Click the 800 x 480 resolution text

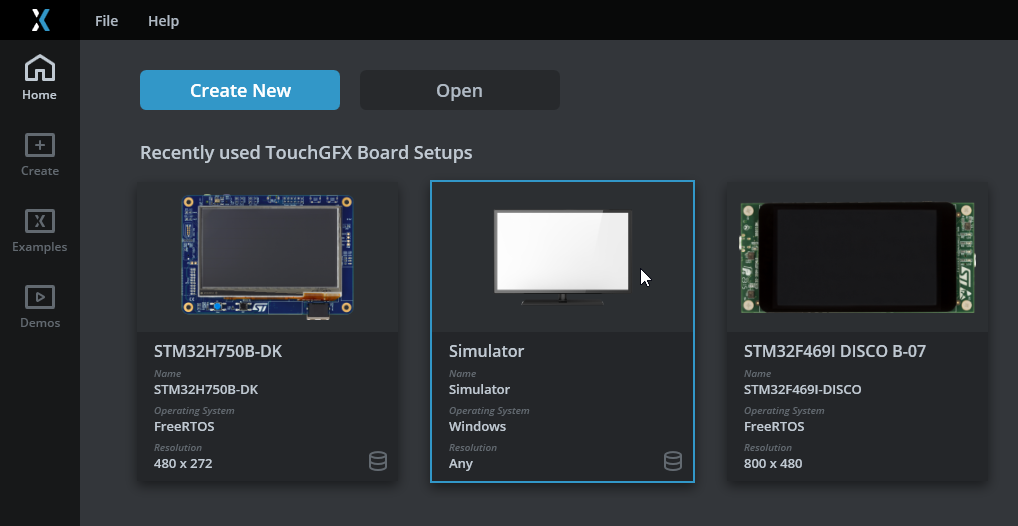coord(773,464)
